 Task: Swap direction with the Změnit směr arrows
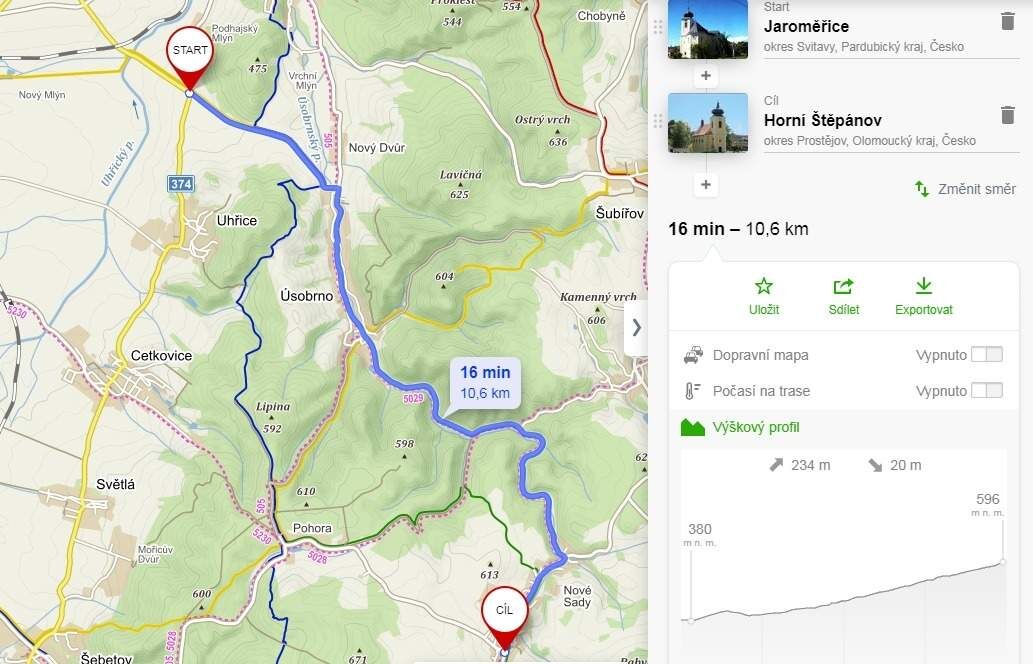(922, 189)
